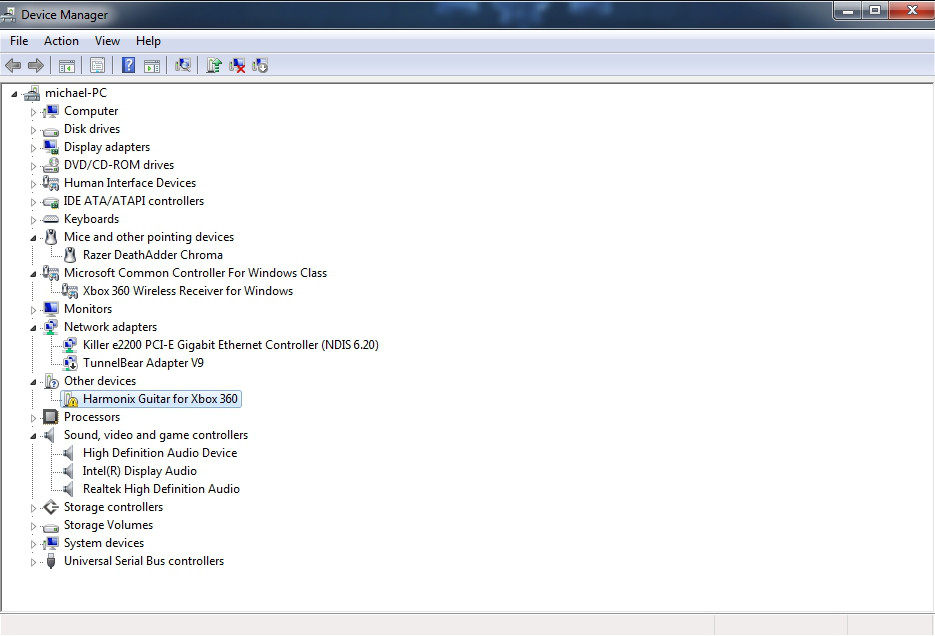Click the Uninstall device toolbar icon
Image resolution: width=935 pixels, height=636 pixels.
point(237,66)
